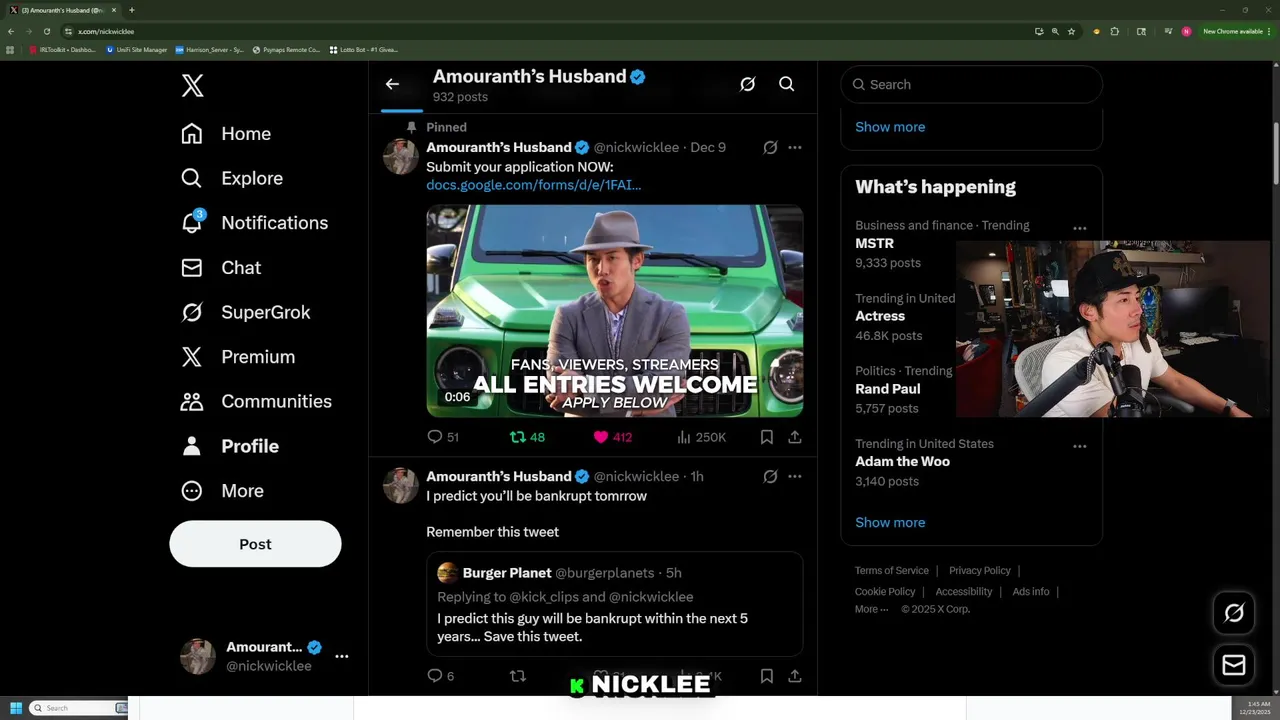Image resolution: width=1280 pixels, height=720 pixels.
Task: Open the Privacy Policy link
Action: pyautogui.click(x=980, y=571)
